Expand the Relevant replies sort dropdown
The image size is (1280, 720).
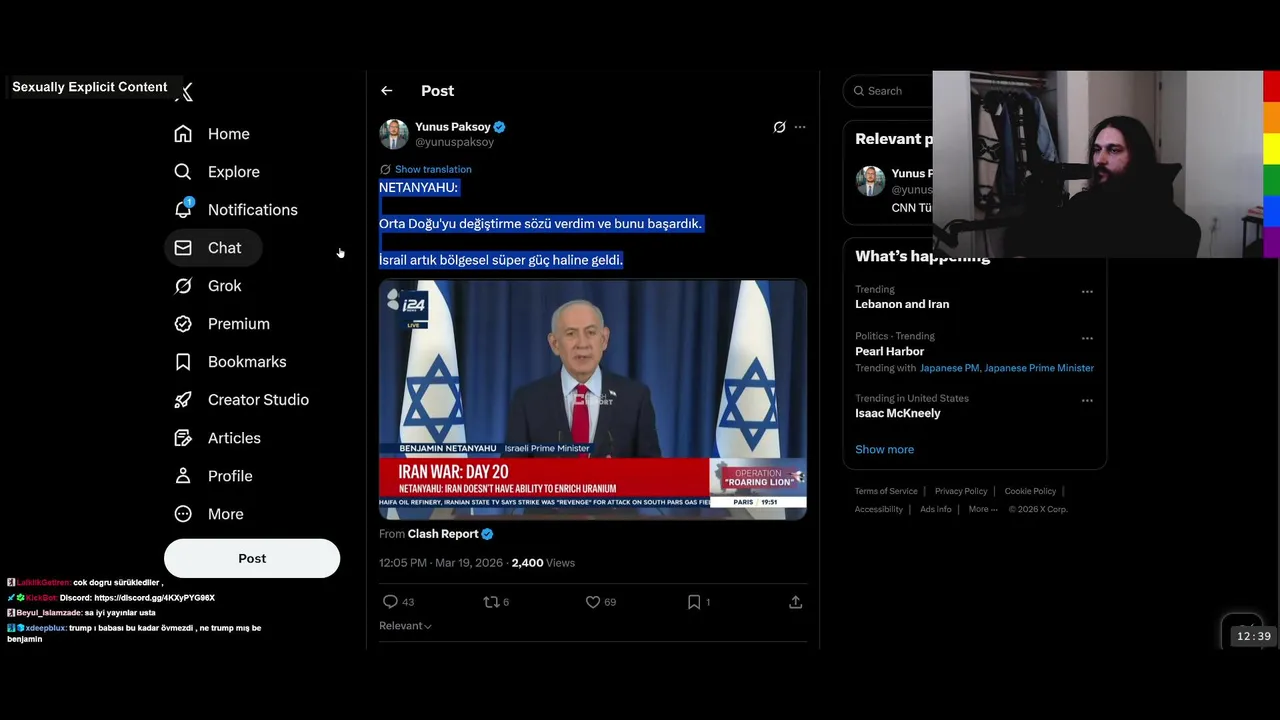coord(405,626)
